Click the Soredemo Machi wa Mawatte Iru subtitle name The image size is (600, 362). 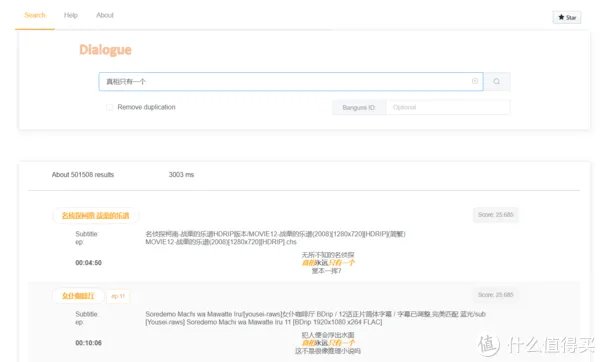point(315,314)
